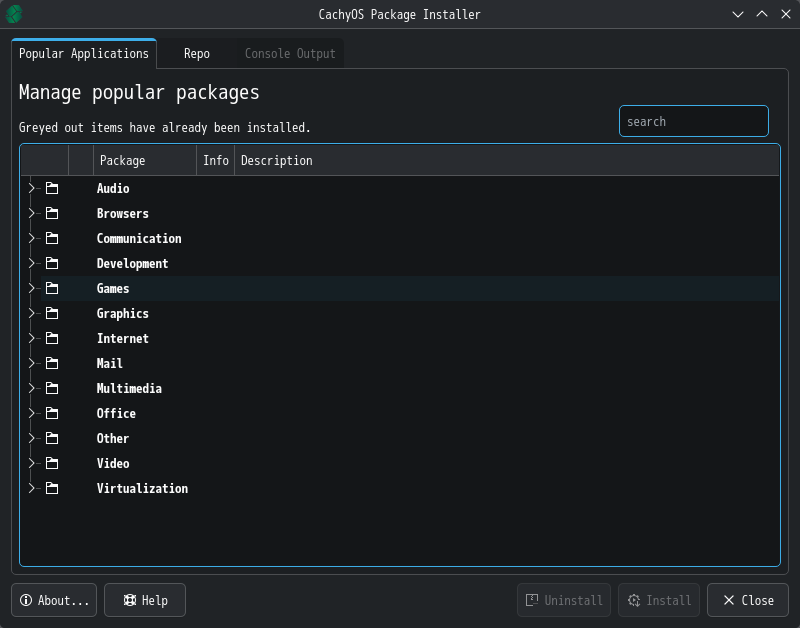Maximize the window via title bar chevron-up

coord(762,14)
